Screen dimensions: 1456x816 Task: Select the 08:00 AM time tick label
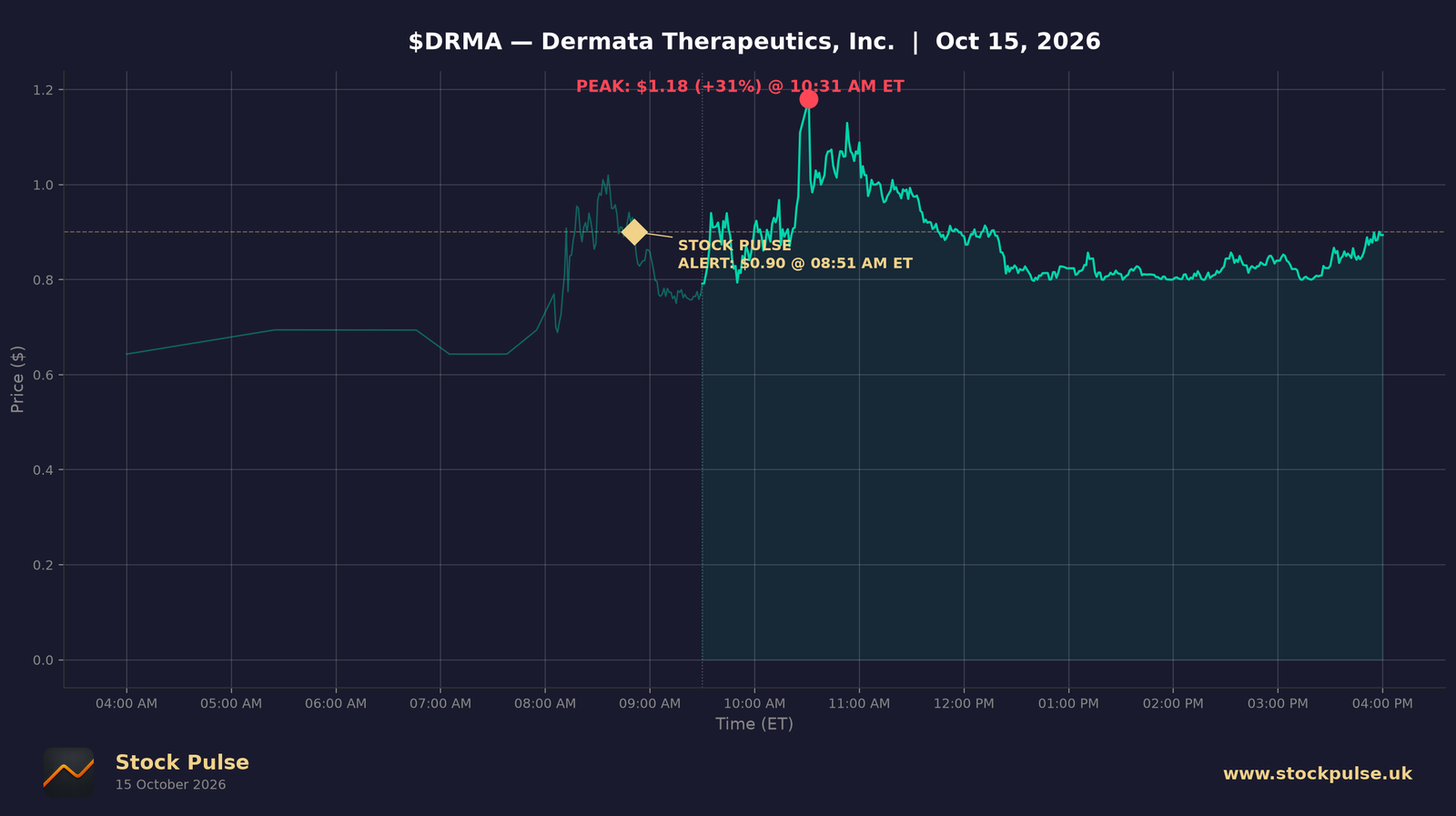(545, 703)
